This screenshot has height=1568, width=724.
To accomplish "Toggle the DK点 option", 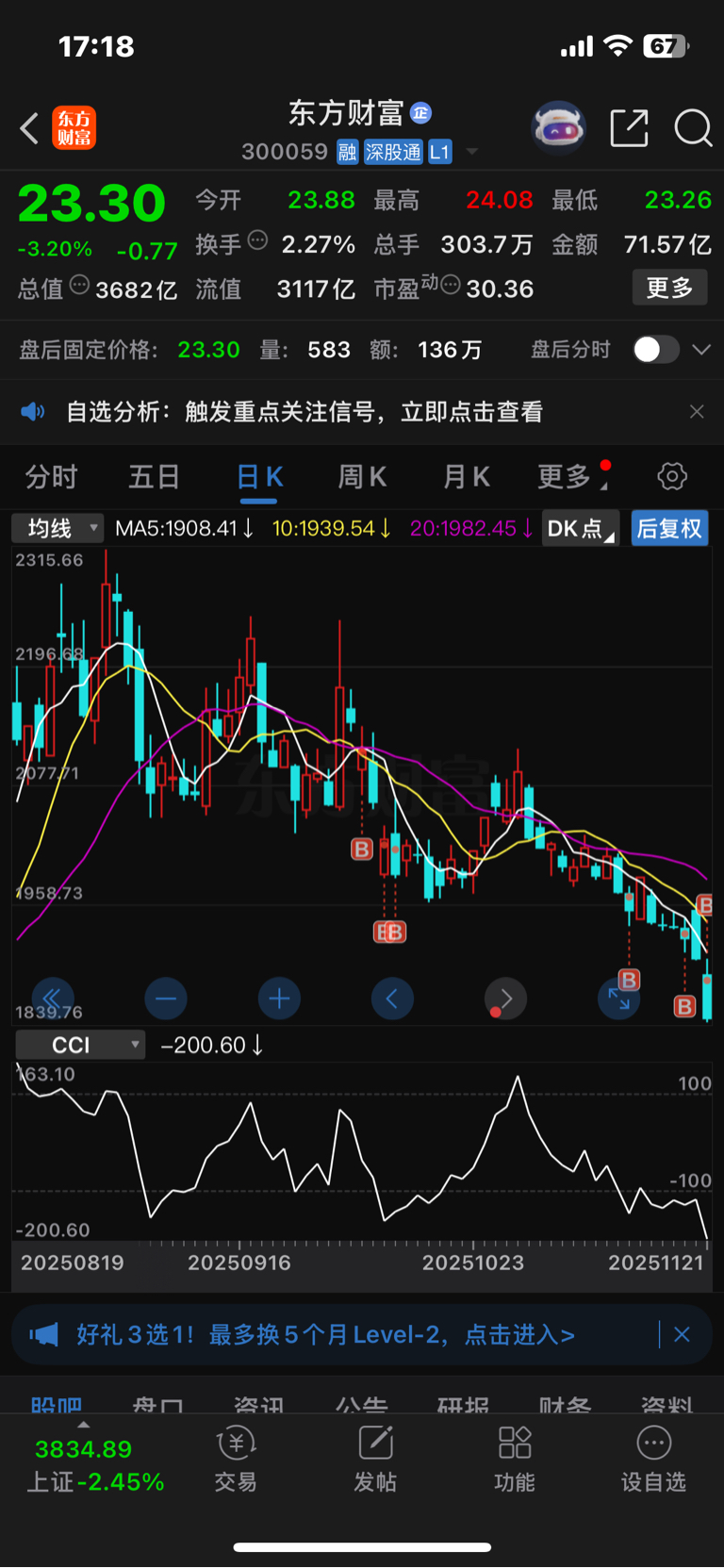I will click(x=580, y=528).
